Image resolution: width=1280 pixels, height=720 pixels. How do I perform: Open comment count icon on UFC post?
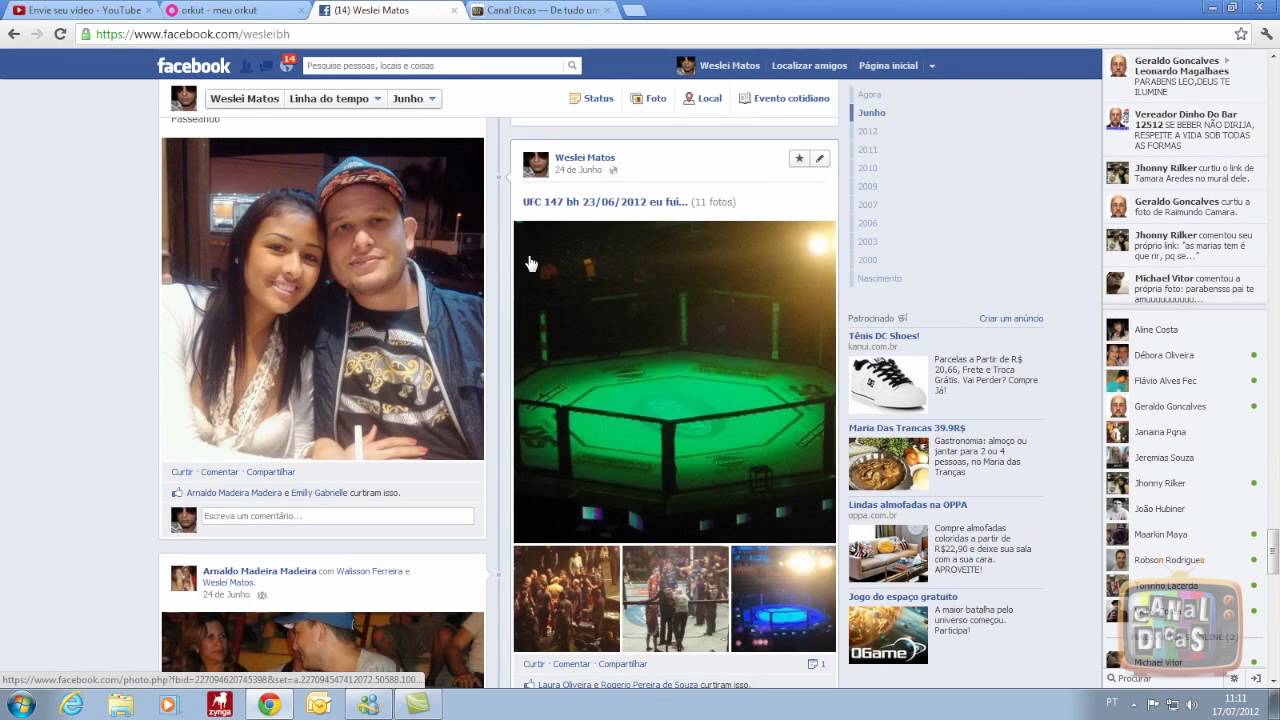(x=816, y=664)
